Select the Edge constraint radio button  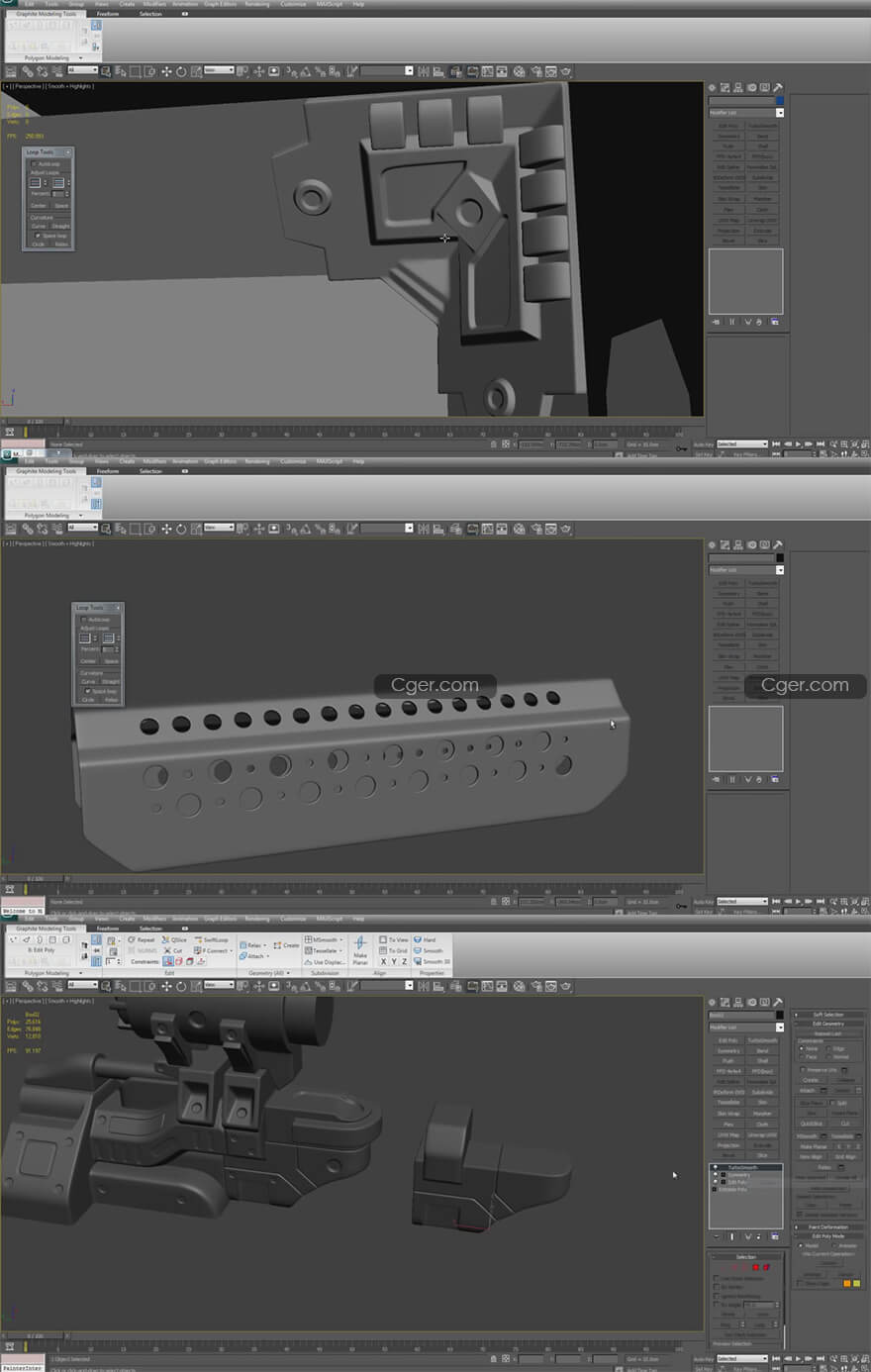[829, 1048]
